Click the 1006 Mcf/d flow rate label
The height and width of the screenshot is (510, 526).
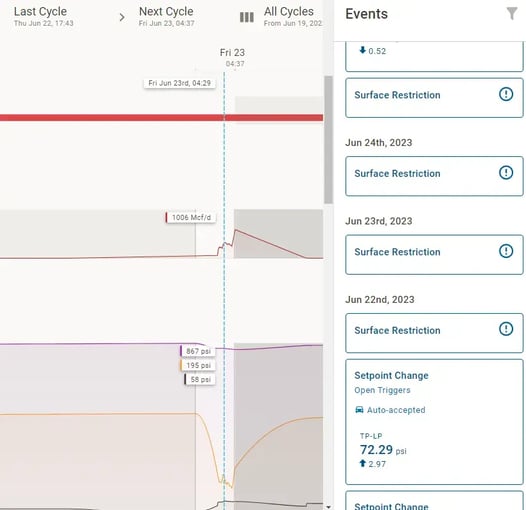click(191, 217)
